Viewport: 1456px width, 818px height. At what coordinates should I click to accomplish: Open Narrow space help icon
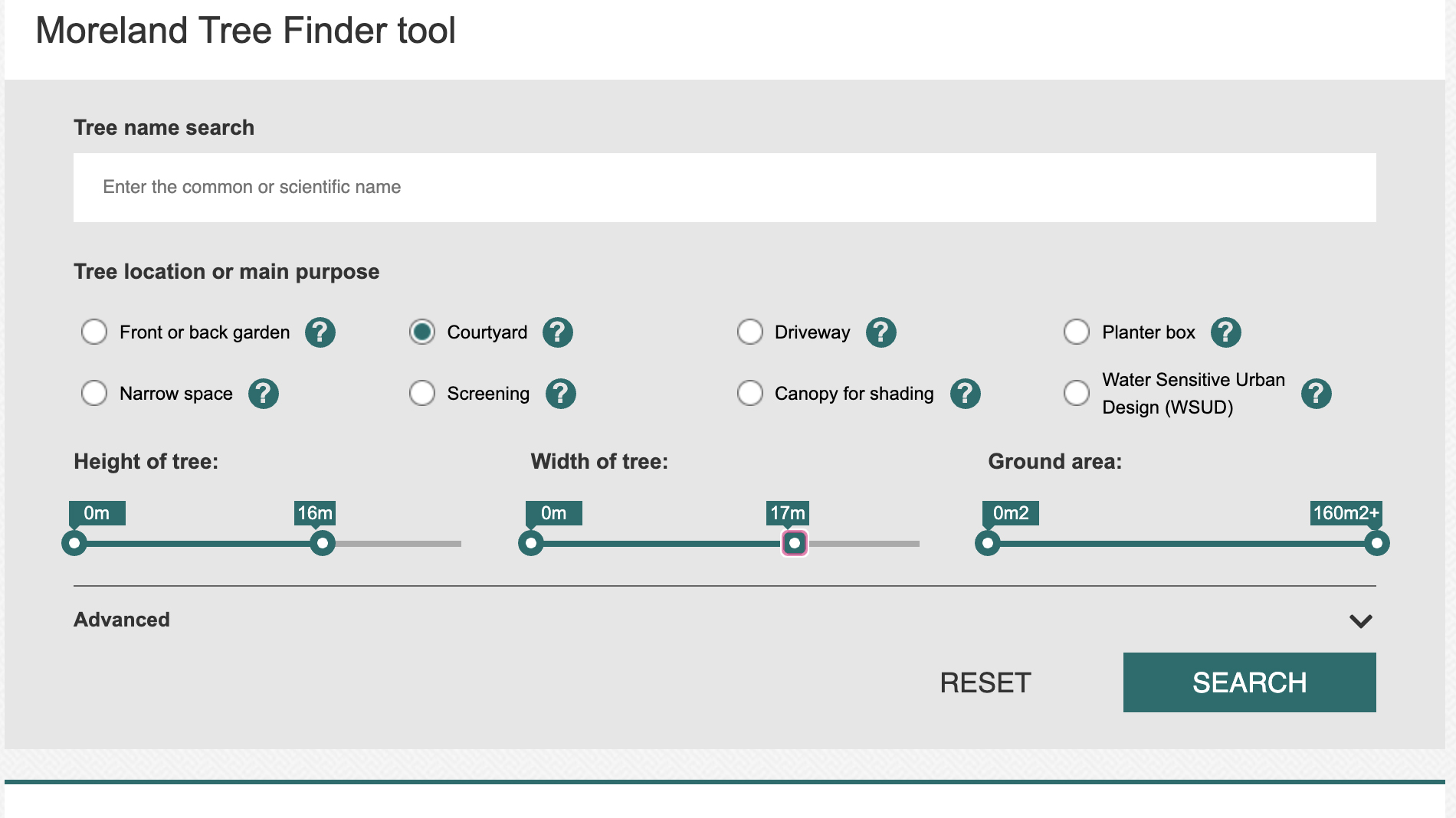pyautogui.click(x=264, y=394)
